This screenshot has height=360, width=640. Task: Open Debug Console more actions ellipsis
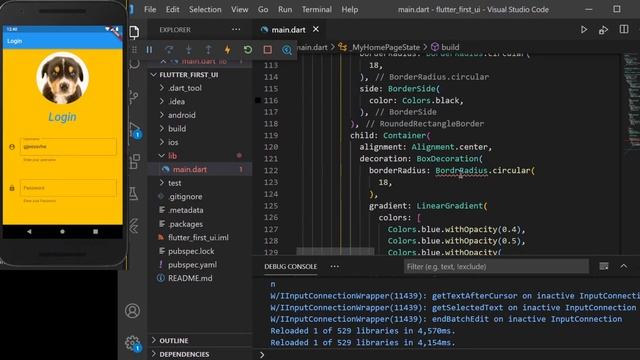[335, 267]
